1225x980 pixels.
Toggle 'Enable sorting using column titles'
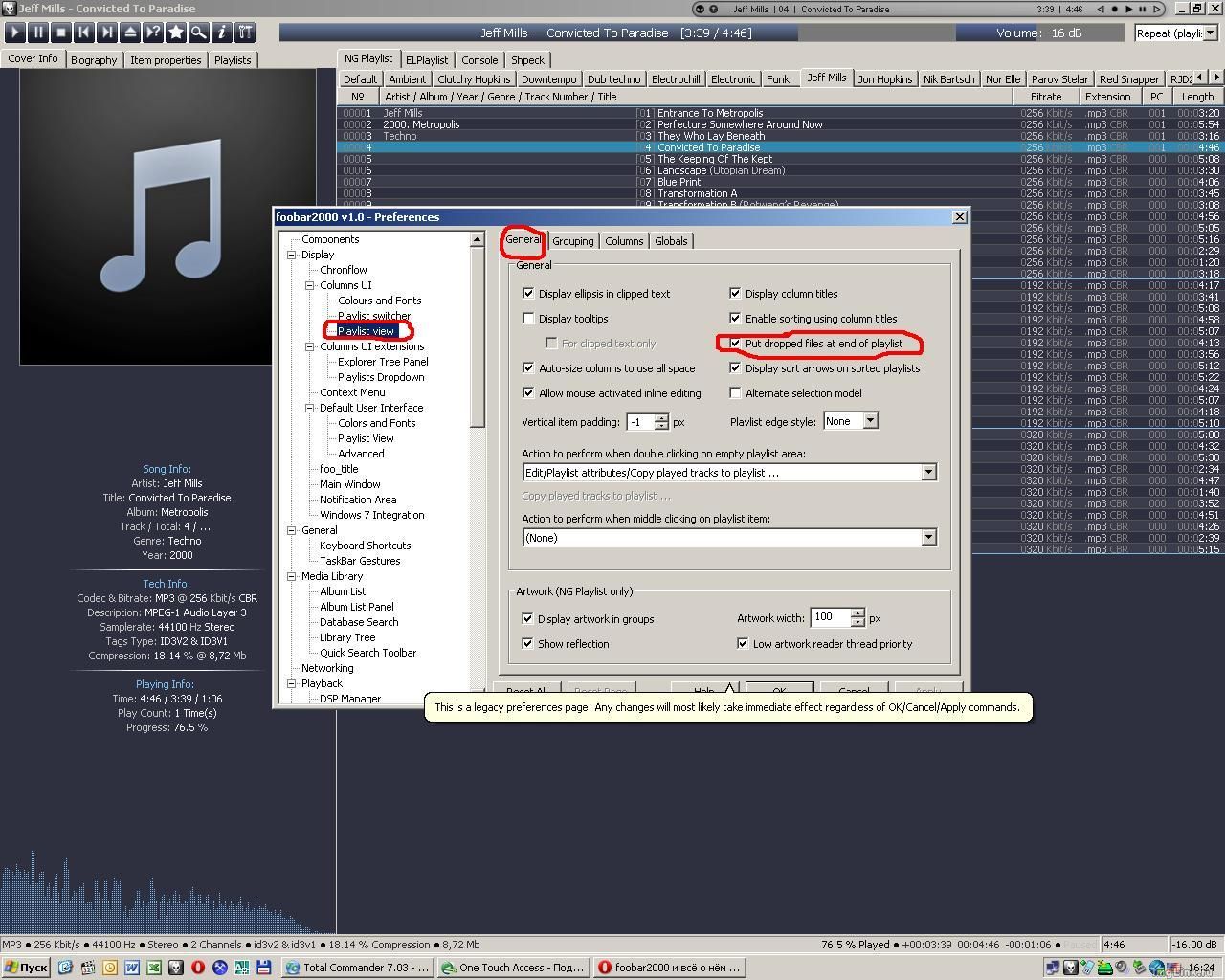pyautogui.click(x=735, y=319)
